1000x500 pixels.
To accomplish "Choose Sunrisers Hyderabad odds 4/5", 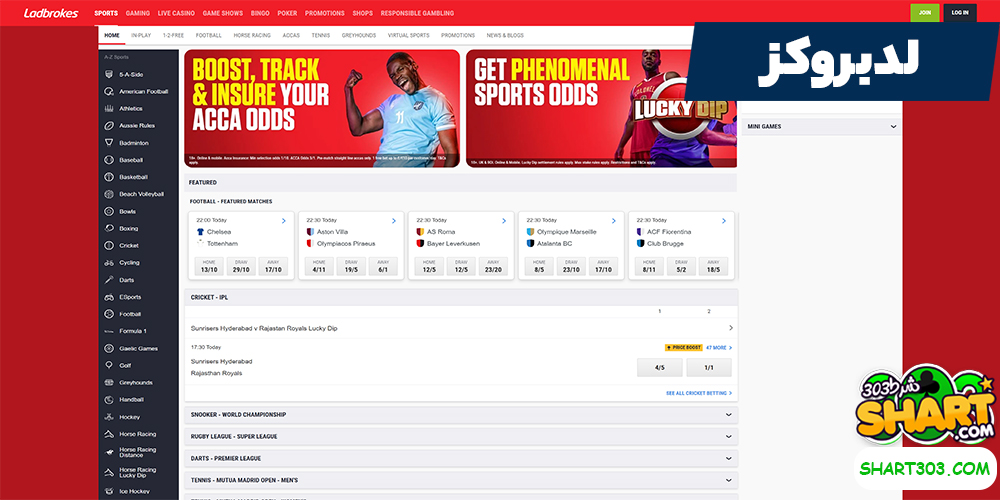I will (x=659, y=367).
